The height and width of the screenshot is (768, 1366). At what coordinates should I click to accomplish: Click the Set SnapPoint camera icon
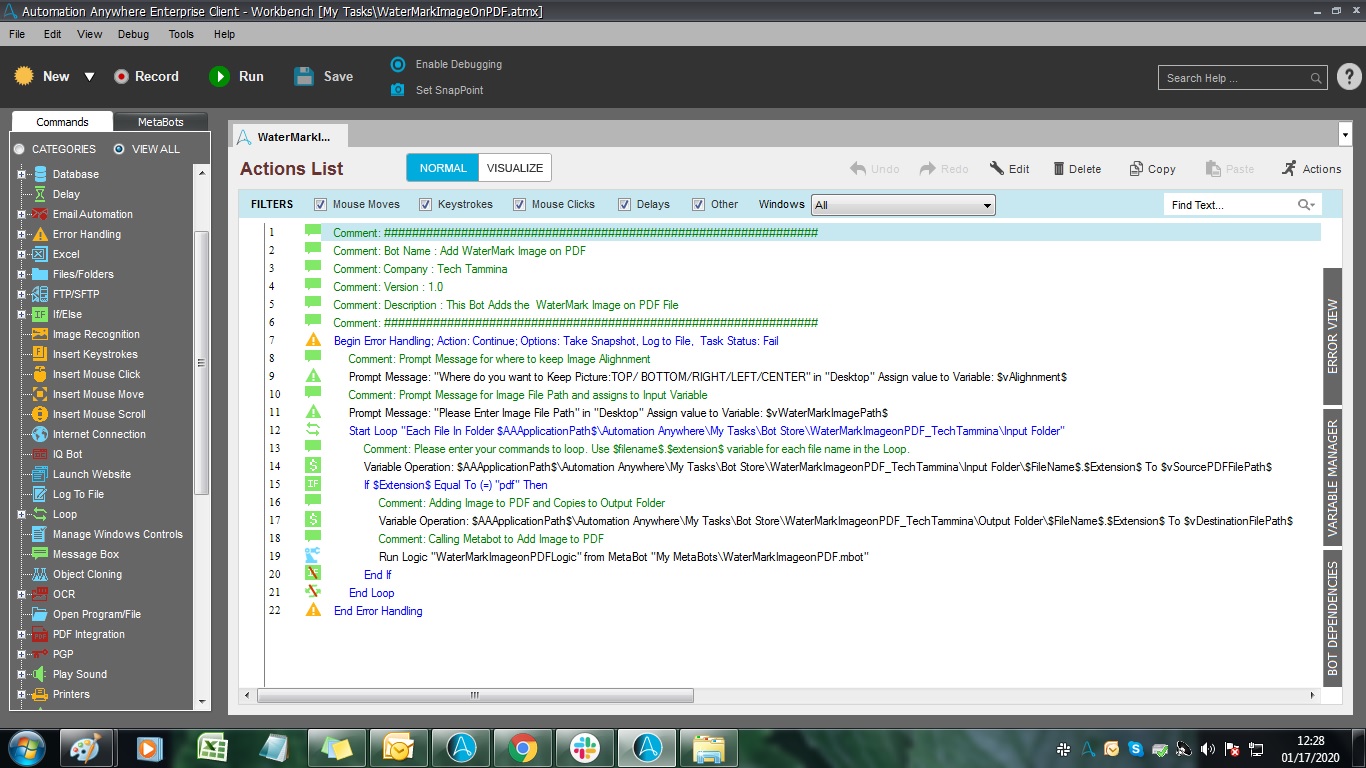click(398, 90)
